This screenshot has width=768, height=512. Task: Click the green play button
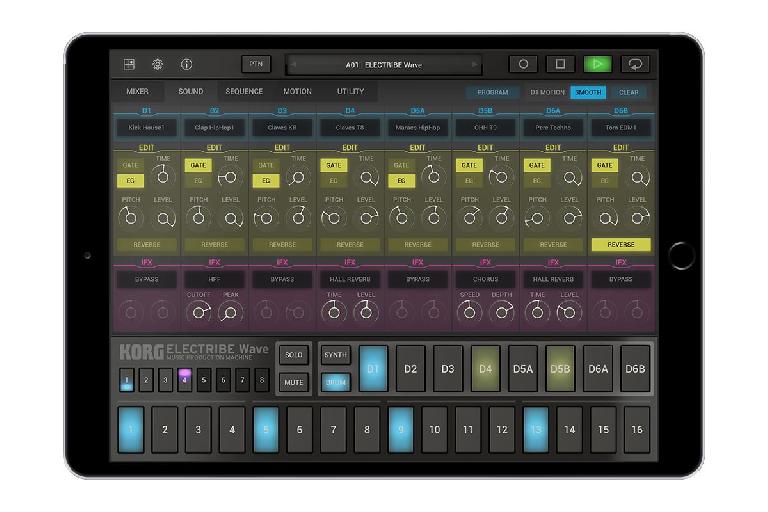pos(598,64)
